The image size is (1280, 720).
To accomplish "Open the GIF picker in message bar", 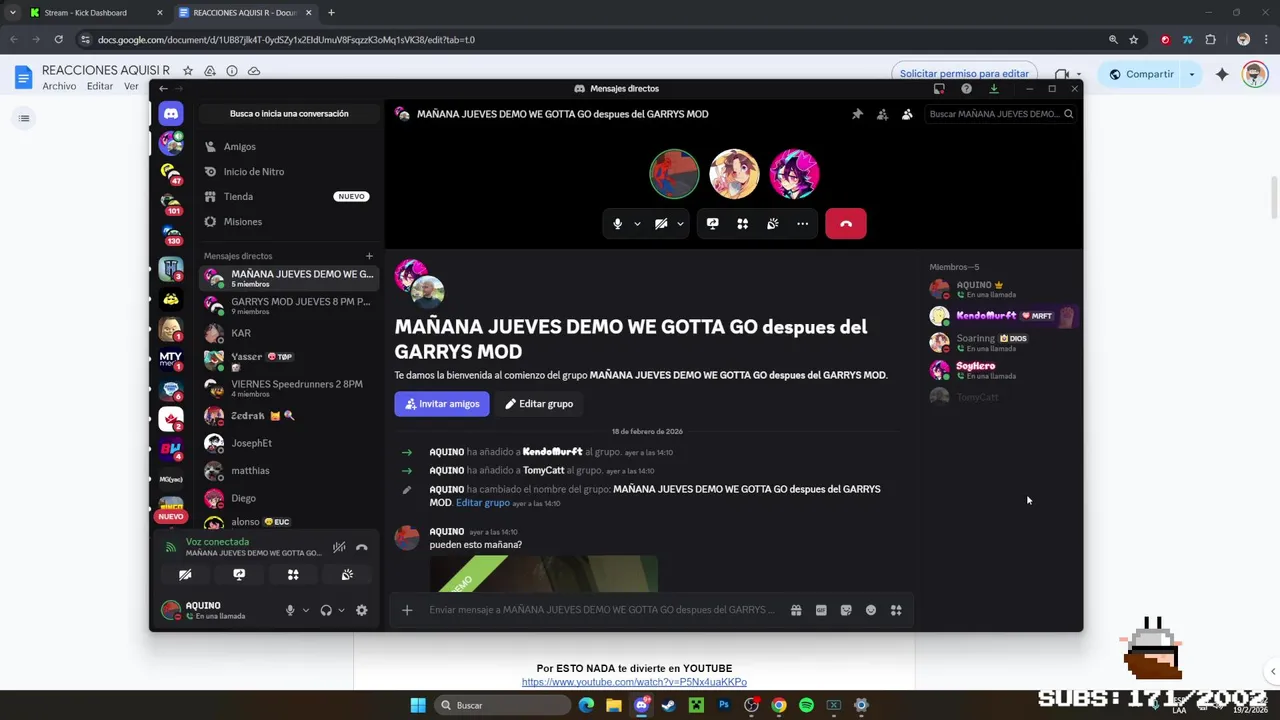I will point(821,610).
